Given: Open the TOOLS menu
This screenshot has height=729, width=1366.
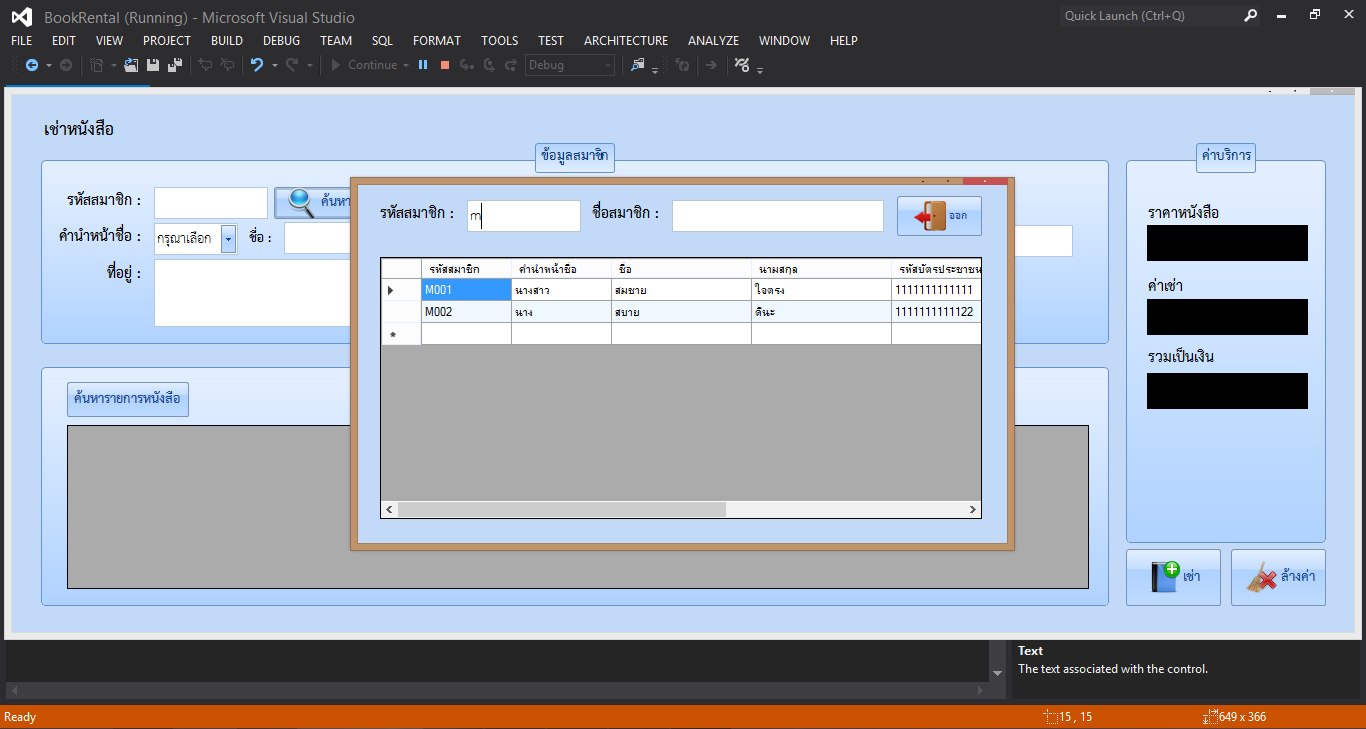Looking at the screenshot, I should click(x=500, y=40).
